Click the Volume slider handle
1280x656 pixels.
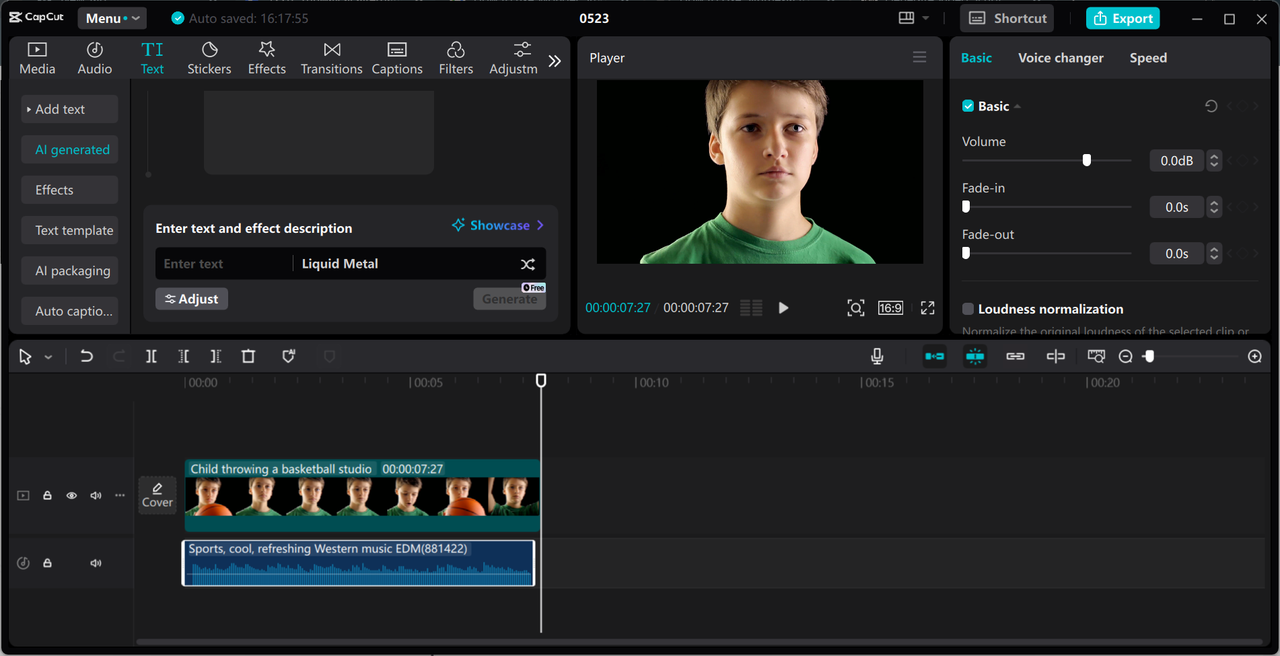click(x=1087, y=160)
